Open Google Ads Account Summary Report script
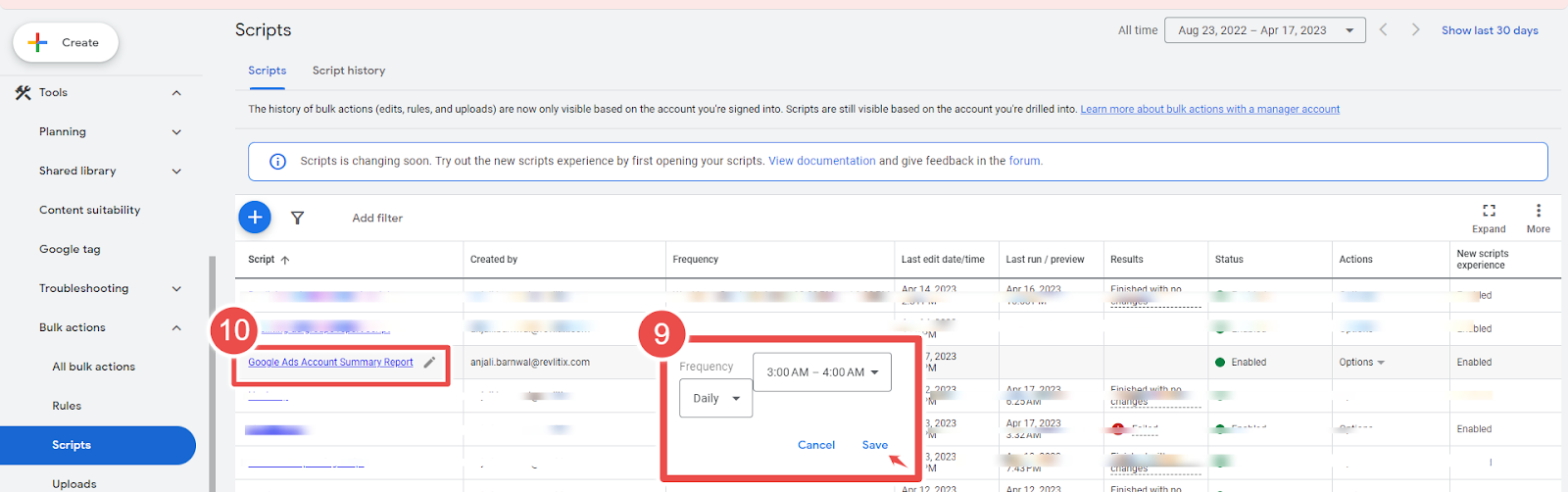1568x492 pixels. tap(330, 363)
